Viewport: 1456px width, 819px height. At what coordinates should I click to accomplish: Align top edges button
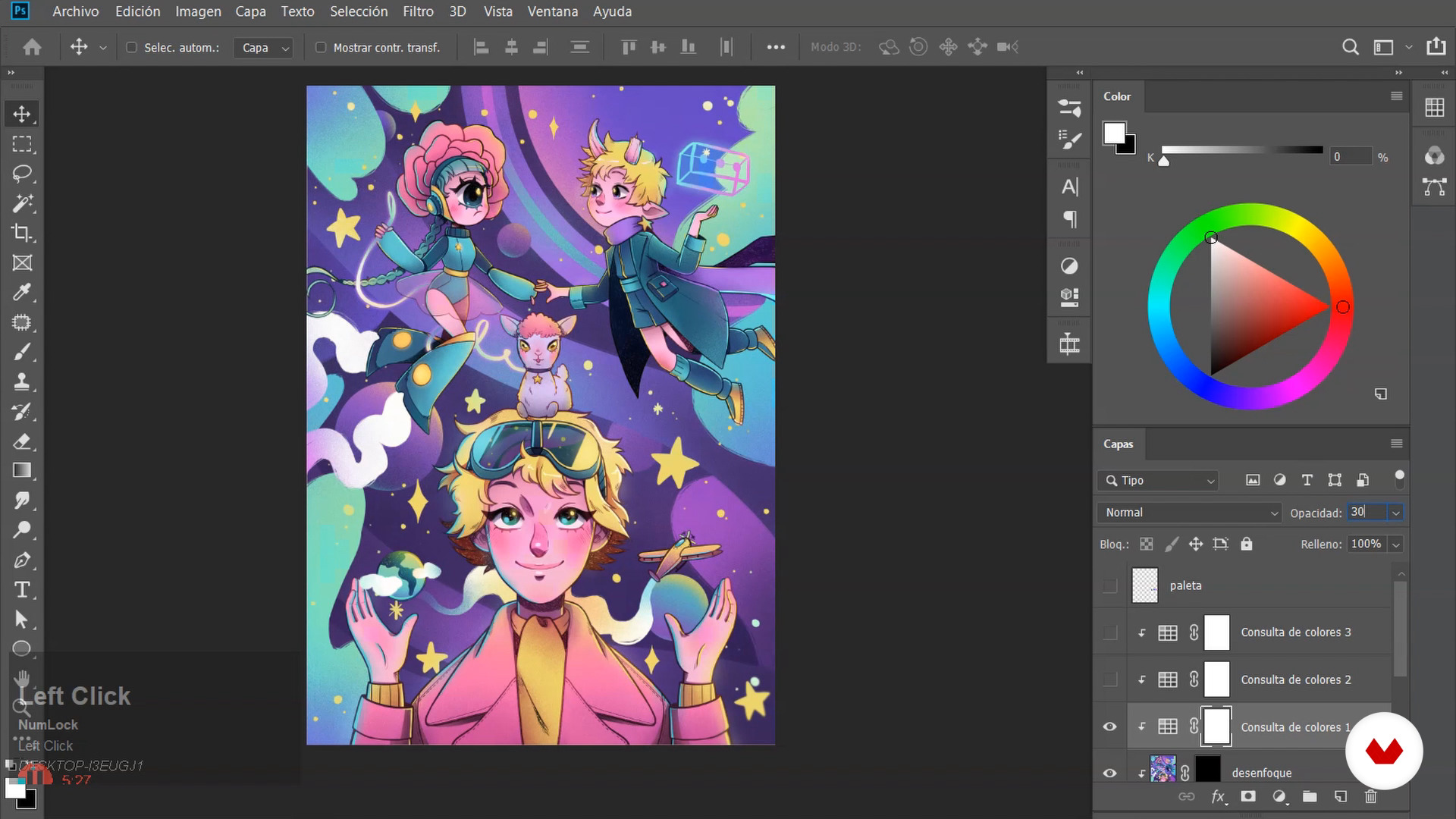[x=629, y=47]
